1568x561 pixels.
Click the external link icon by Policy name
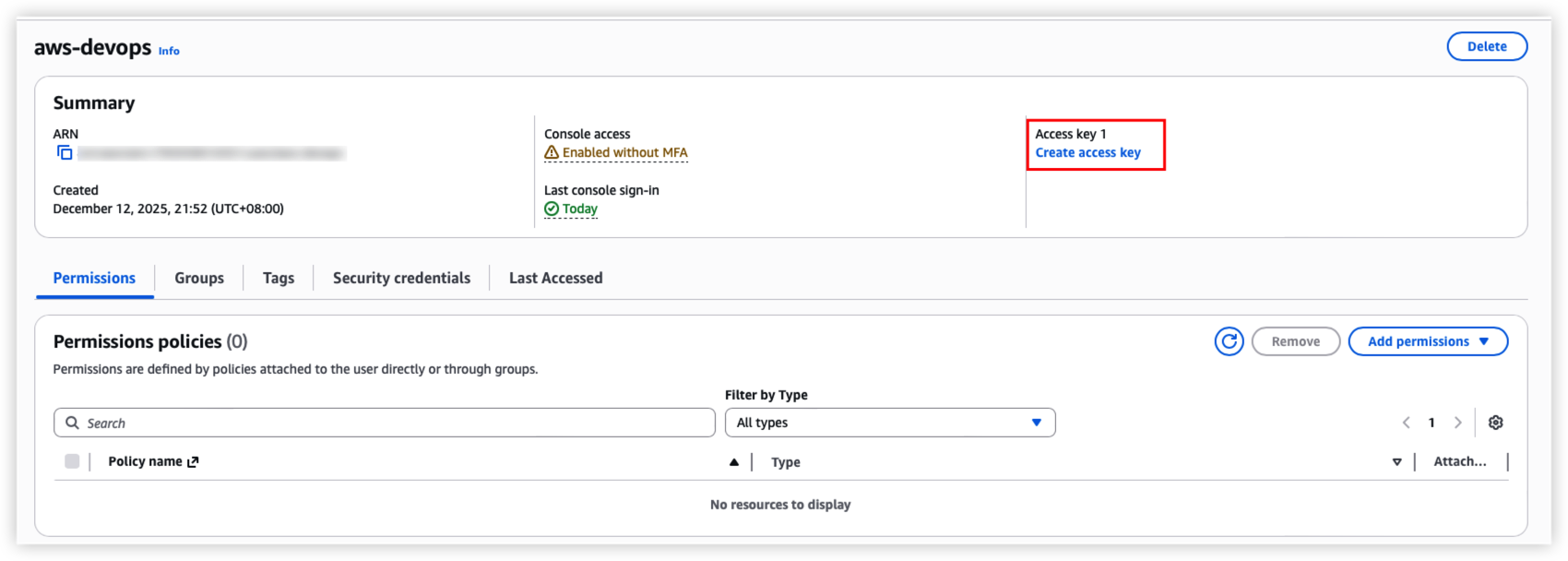tap(193, 462)
